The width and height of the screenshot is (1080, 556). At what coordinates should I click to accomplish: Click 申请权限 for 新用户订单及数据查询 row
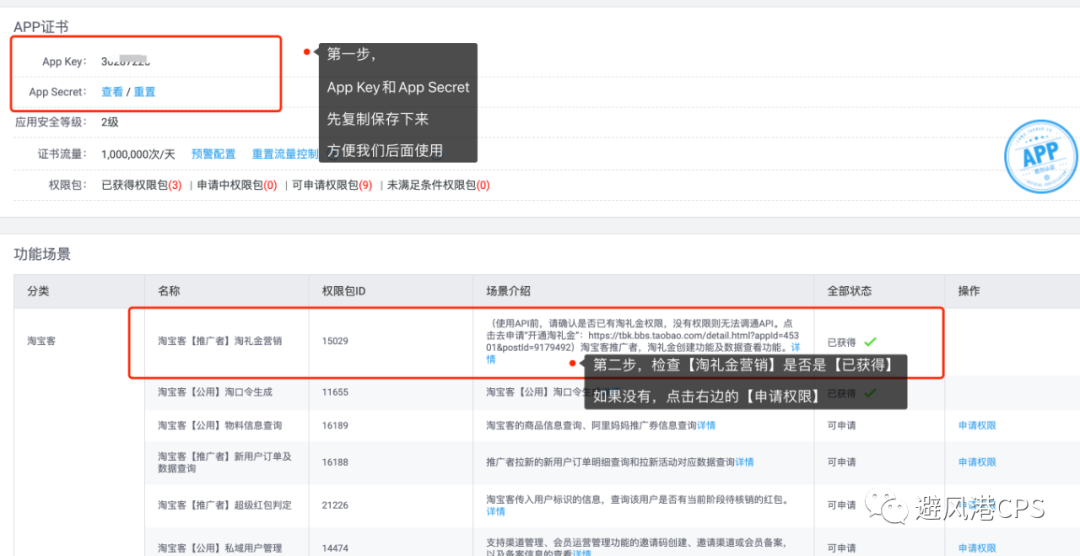click(x=977, y=462)
